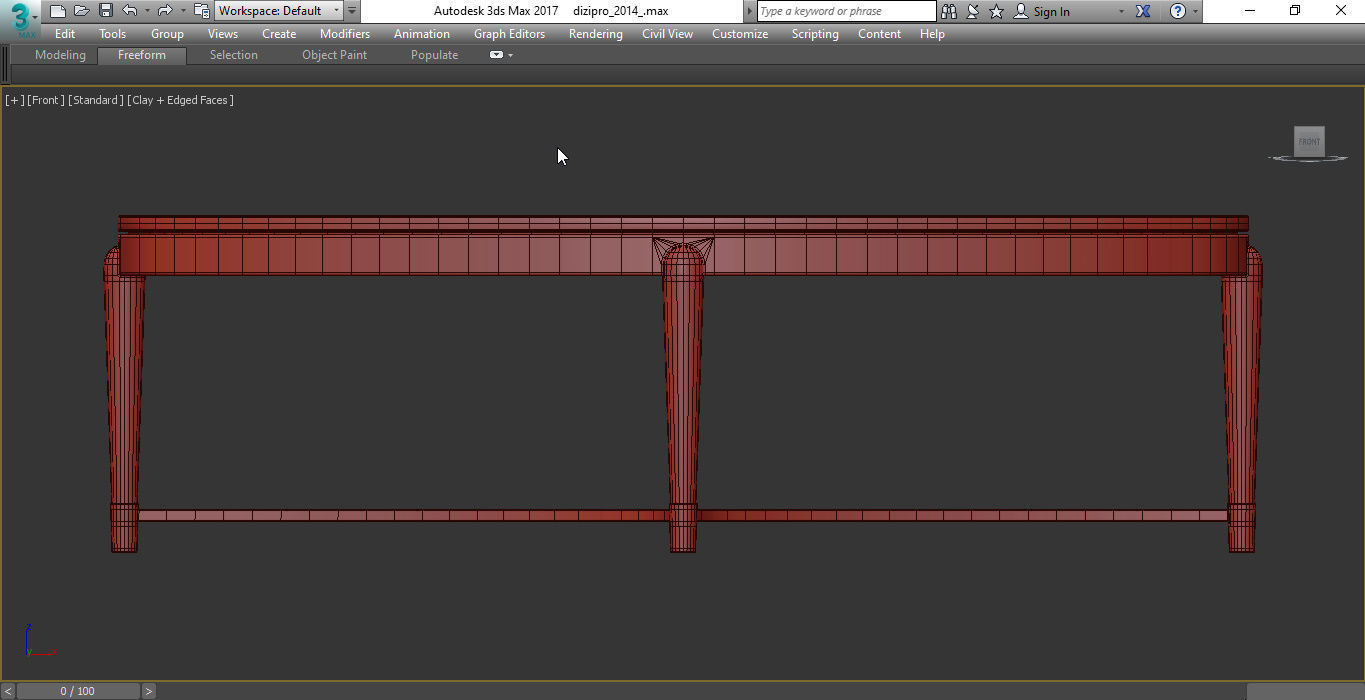
Task: Open the ribbon options dropdown arrow
Action: [510, 55]
